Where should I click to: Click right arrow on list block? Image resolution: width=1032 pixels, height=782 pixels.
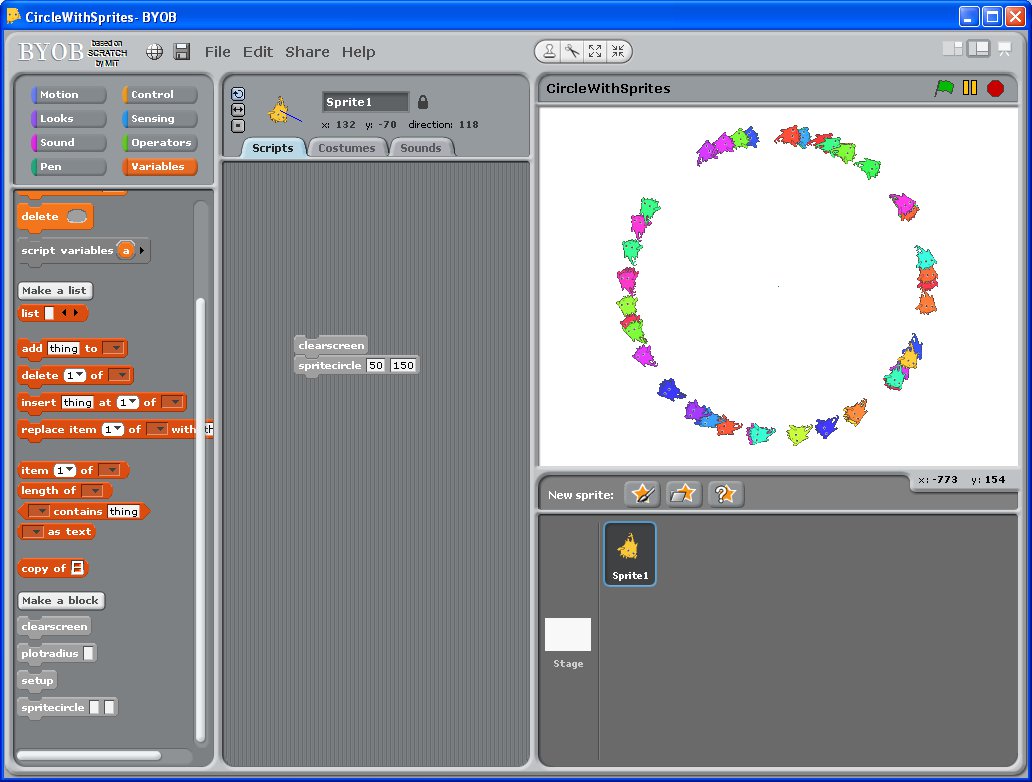[76, 313]
